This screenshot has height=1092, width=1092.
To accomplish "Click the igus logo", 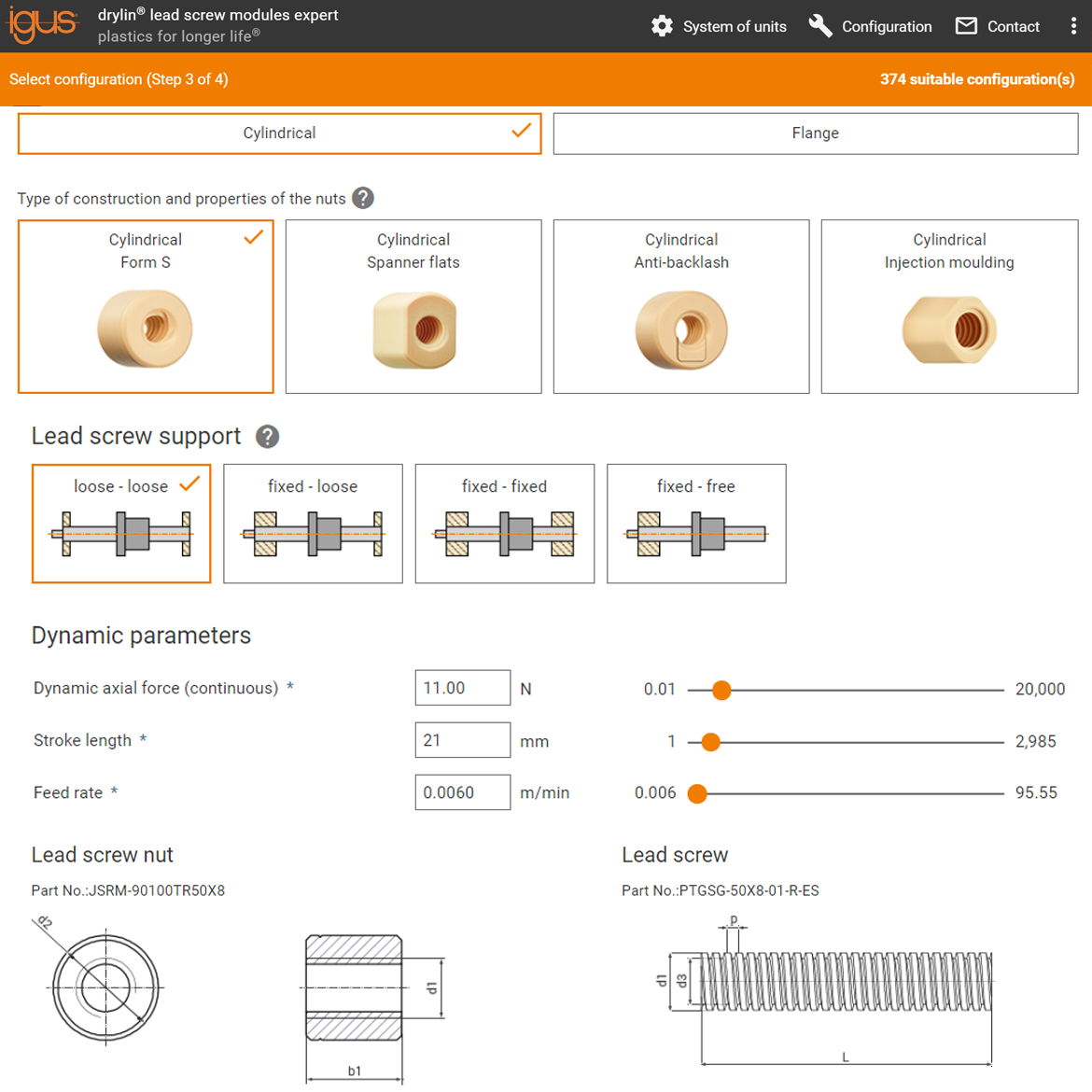I will pos(43,25).
